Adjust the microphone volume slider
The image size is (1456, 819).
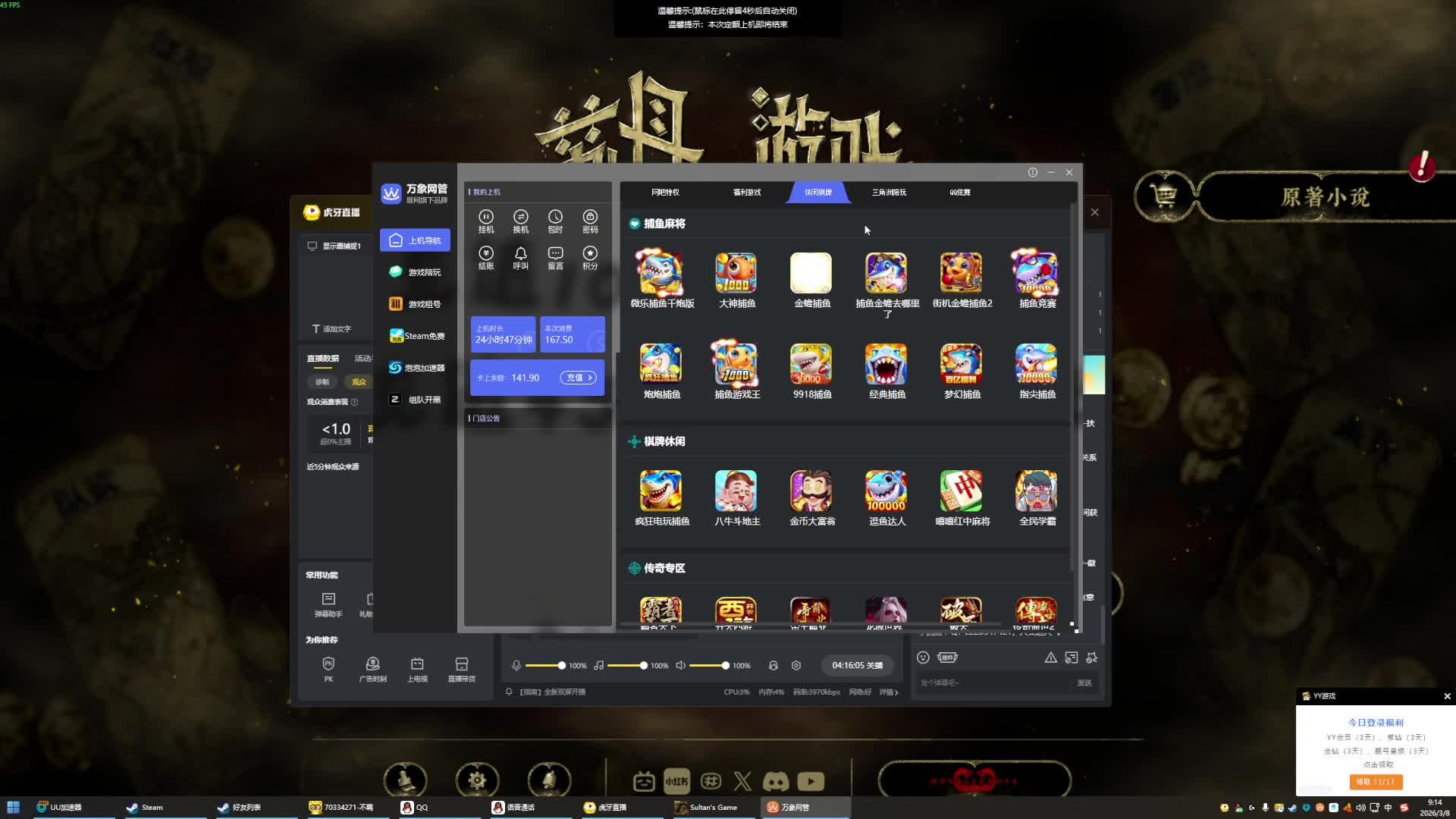(x=561, y=666)
